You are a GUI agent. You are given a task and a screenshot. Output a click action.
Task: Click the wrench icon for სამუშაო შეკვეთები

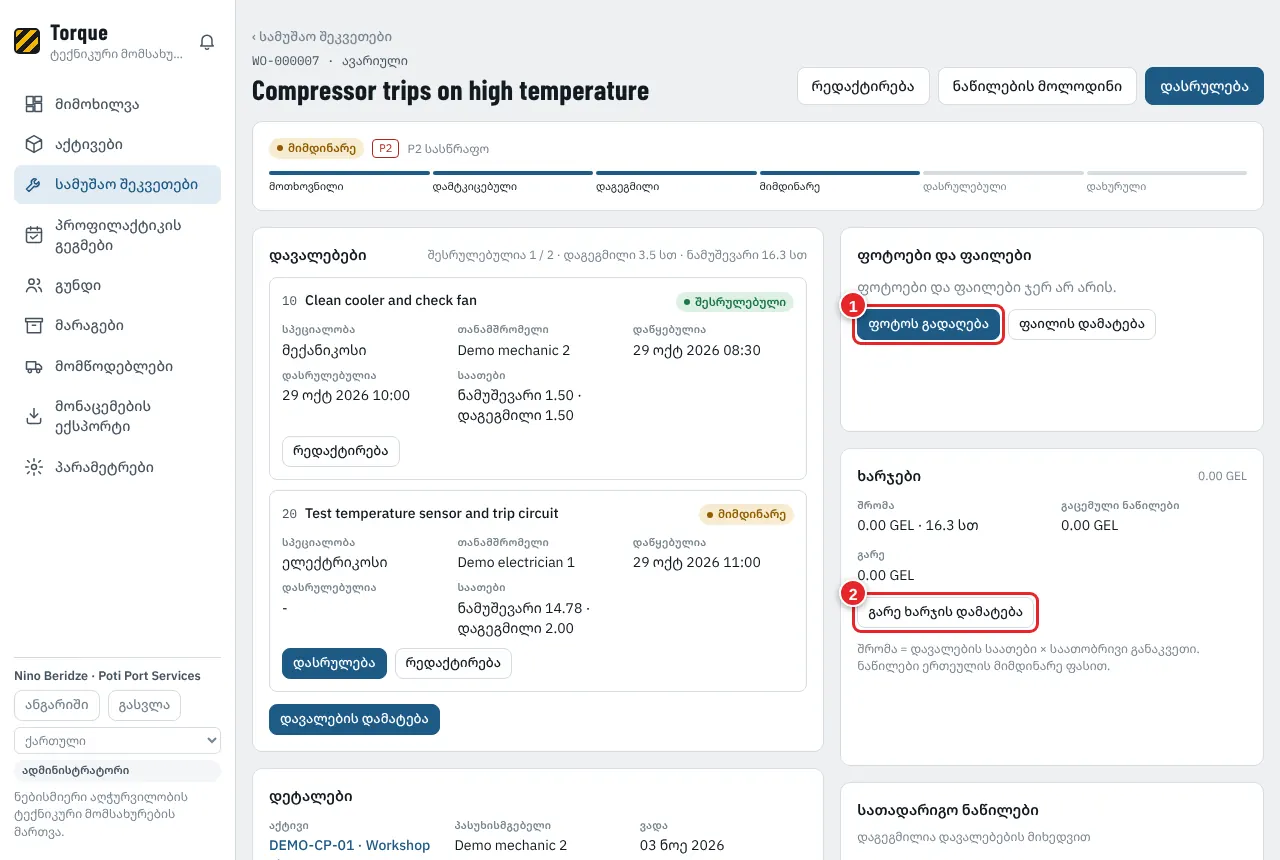click(x=34, y=185)
